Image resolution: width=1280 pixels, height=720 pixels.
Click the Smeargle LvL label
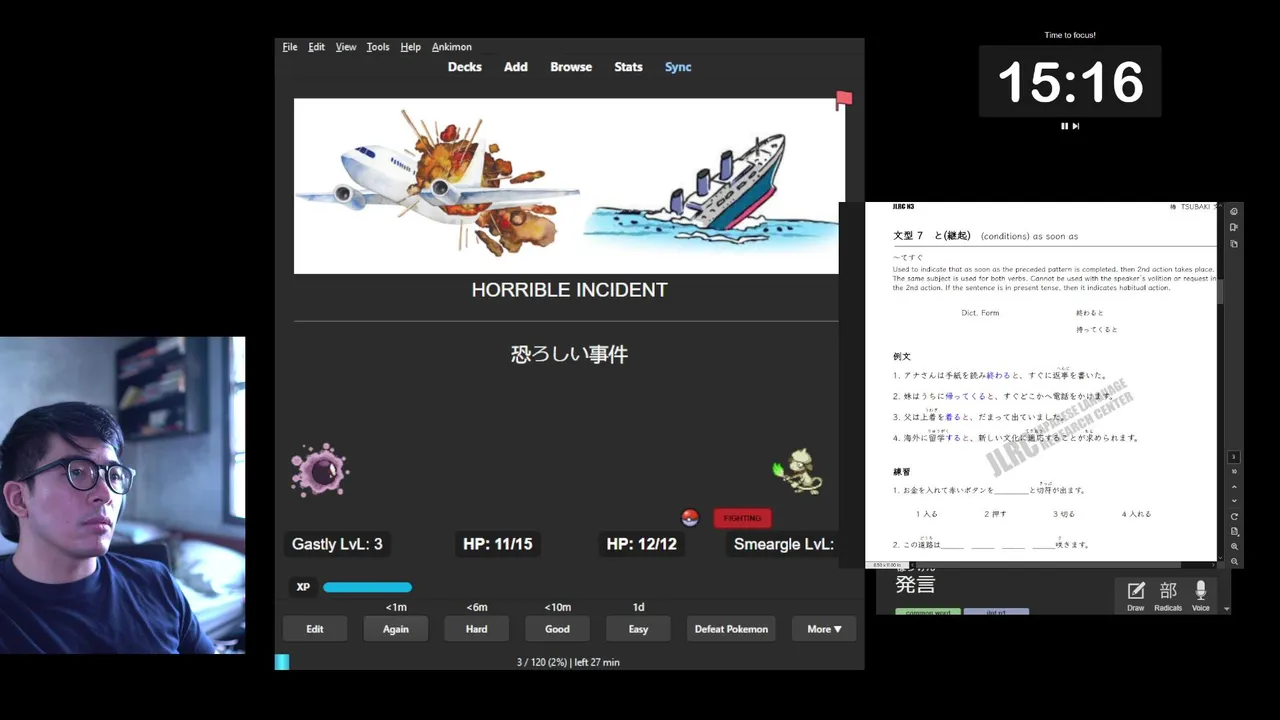(784, 544)
